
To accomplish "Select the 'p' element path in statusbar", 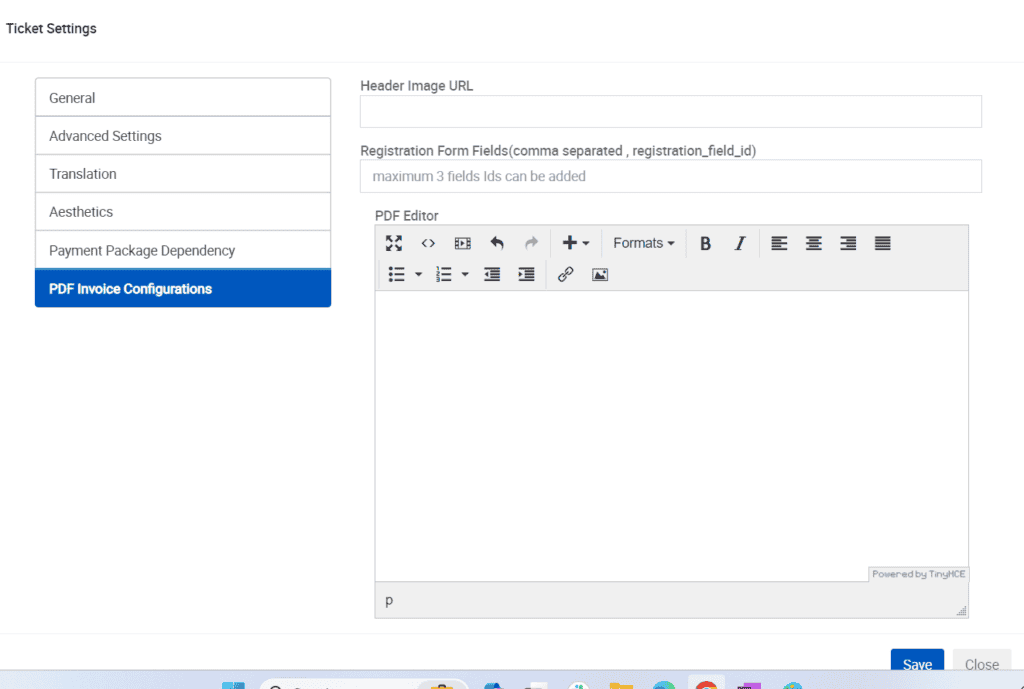I will click(389, 600).
